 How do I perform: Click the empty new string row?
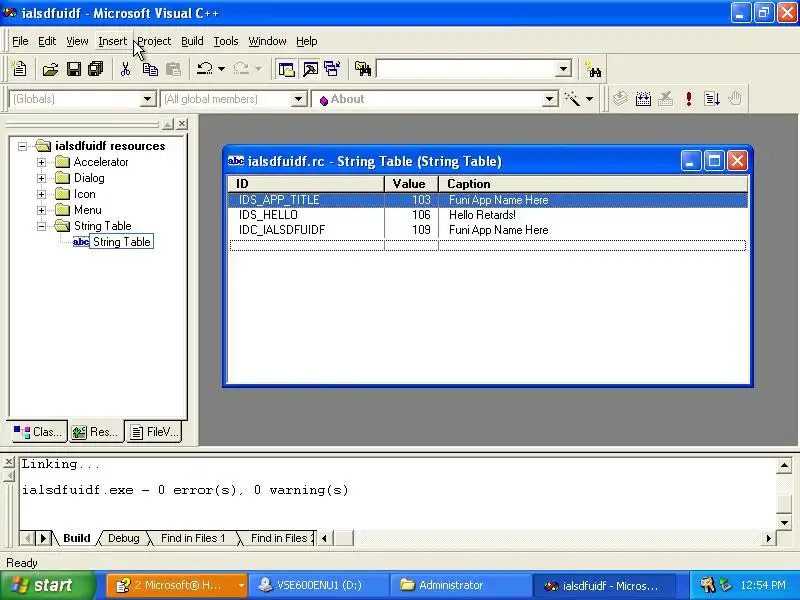click(x=488, y=245)
